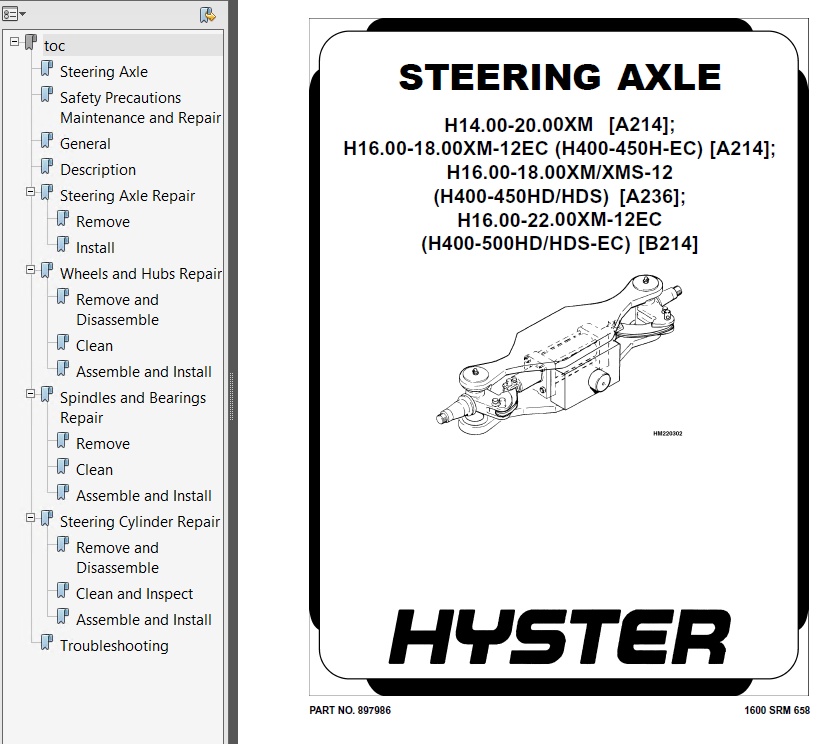Select Clean under Wheels and Hubs Repair
Viewport: 840px width, 744px height.
tap(94, 346)
